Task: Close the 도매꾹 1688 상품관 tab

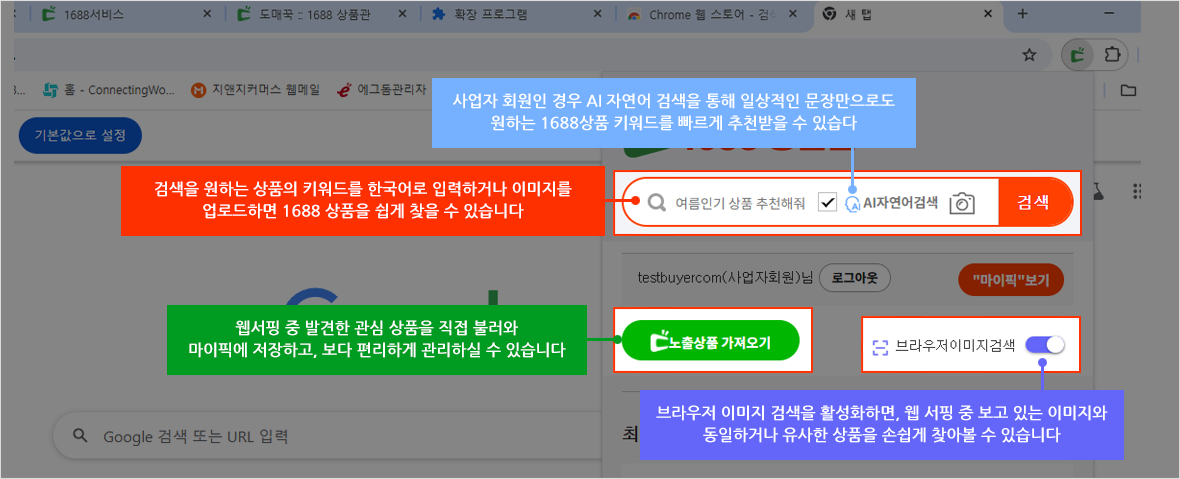Action: [x=403, y=14]
